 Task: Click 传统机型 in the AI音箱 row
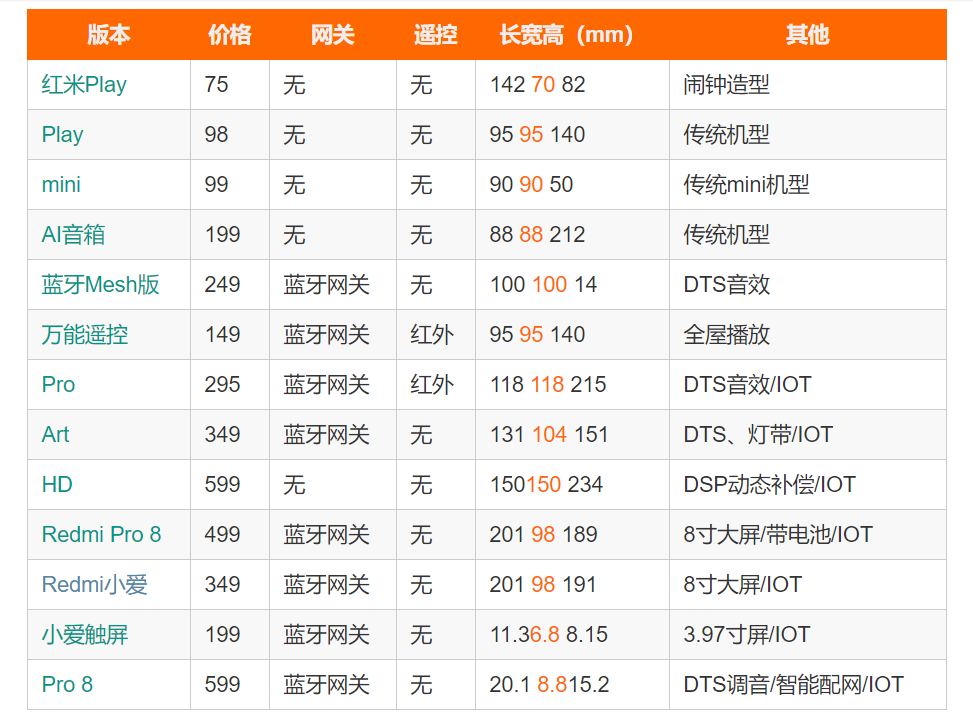tap(727, 235)
